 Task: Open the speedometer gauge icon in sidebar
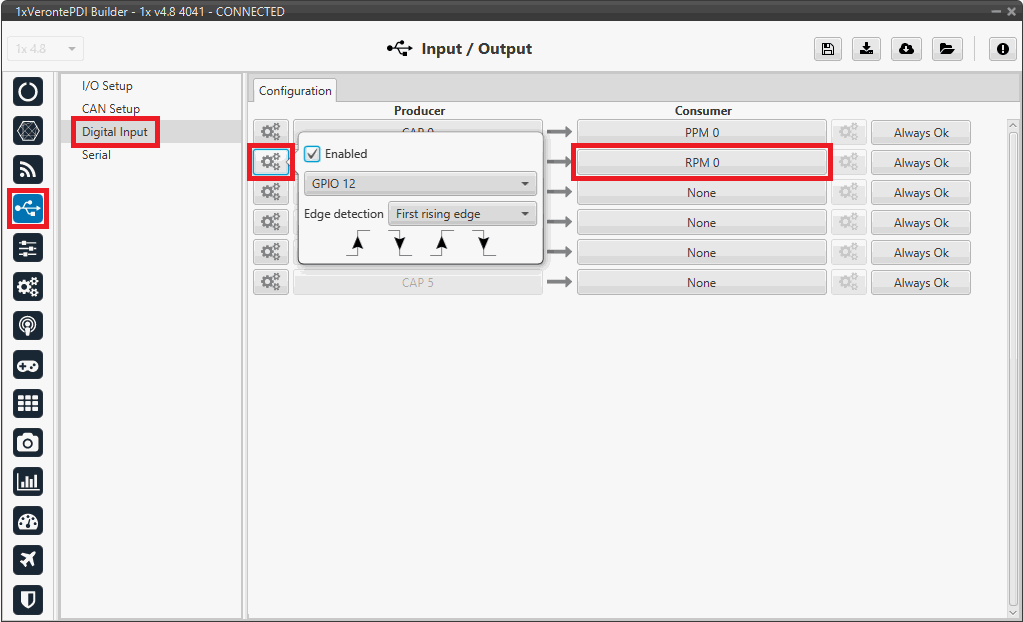click(28, 520)
